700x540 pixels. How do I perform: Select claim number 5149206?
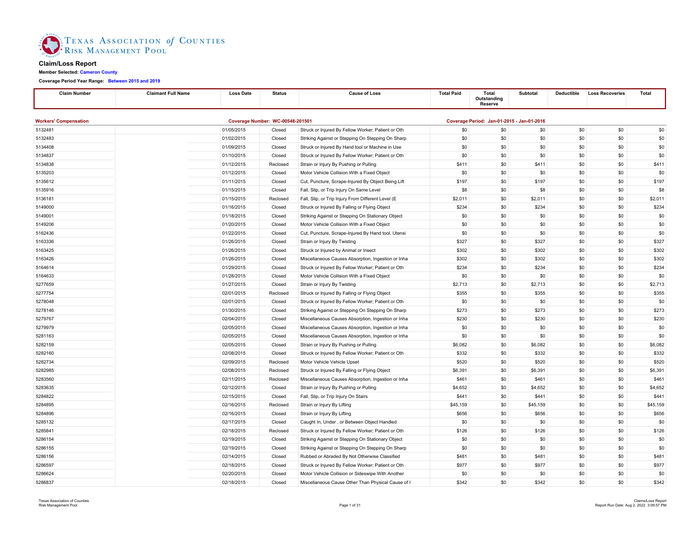pos(45,224)
